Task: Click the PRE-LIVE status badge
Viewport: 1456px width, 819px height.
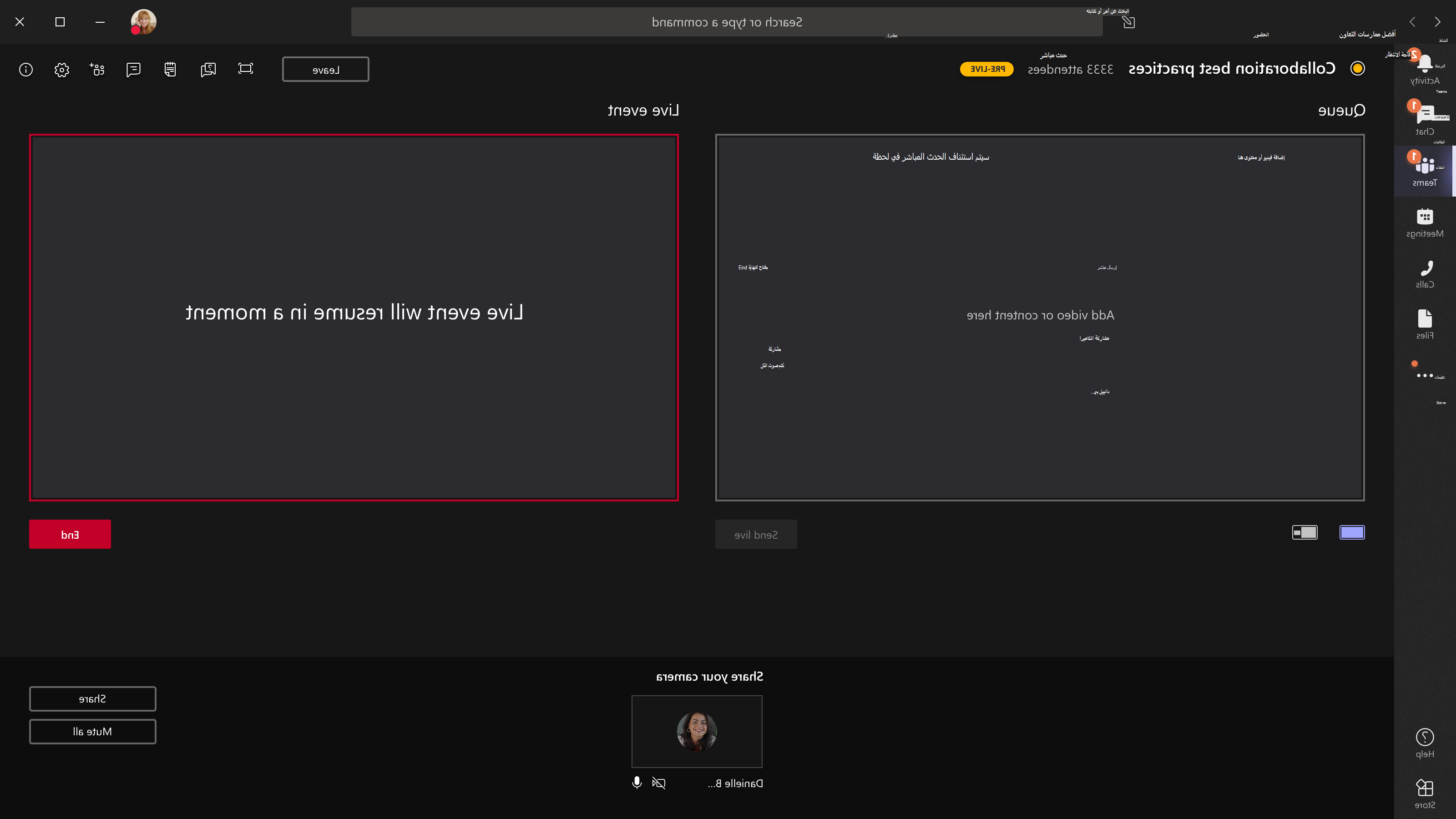Action: (x=987, y=69)
